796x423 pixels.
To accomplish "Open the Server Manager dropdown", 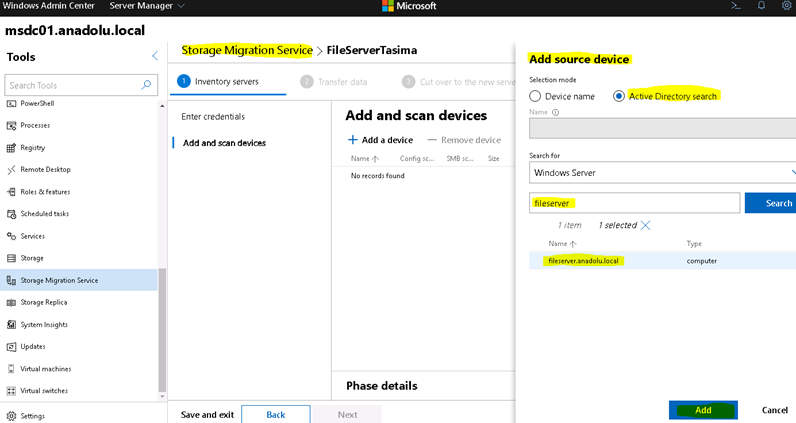I will [x=147, y=6].
